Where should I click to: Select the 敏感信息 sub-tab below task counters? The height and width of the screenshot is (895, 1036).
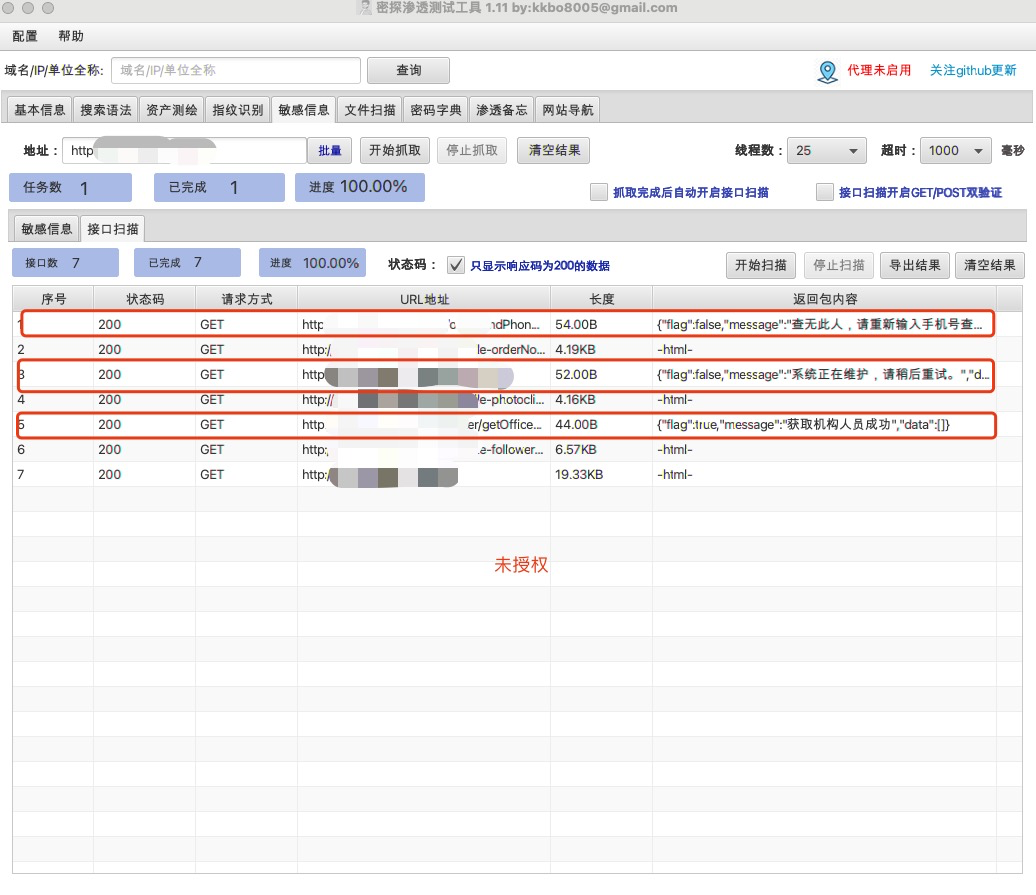[x=47, y=229]
